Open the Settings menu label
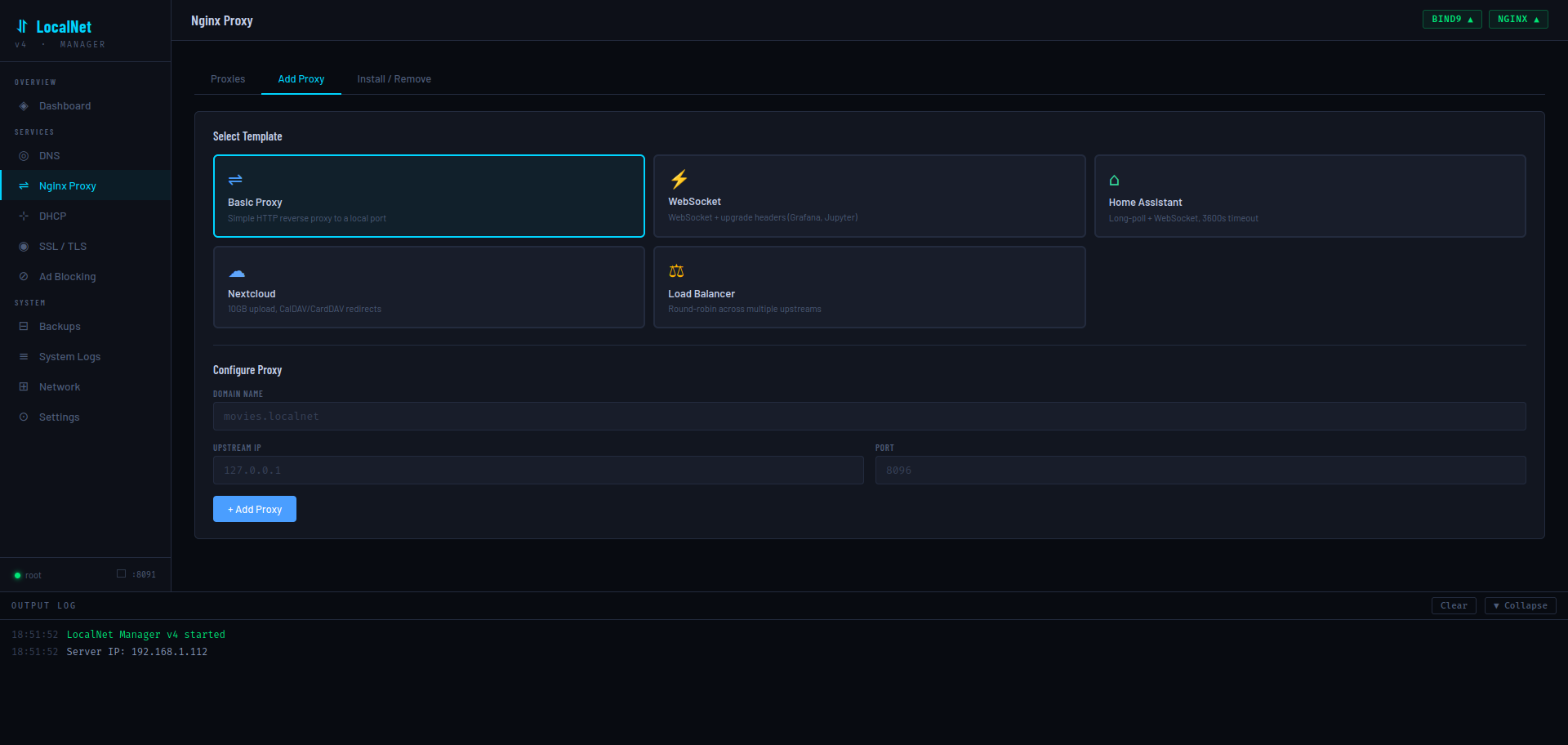This screenshot has width=1568, height=745. [x=60, y=417]
